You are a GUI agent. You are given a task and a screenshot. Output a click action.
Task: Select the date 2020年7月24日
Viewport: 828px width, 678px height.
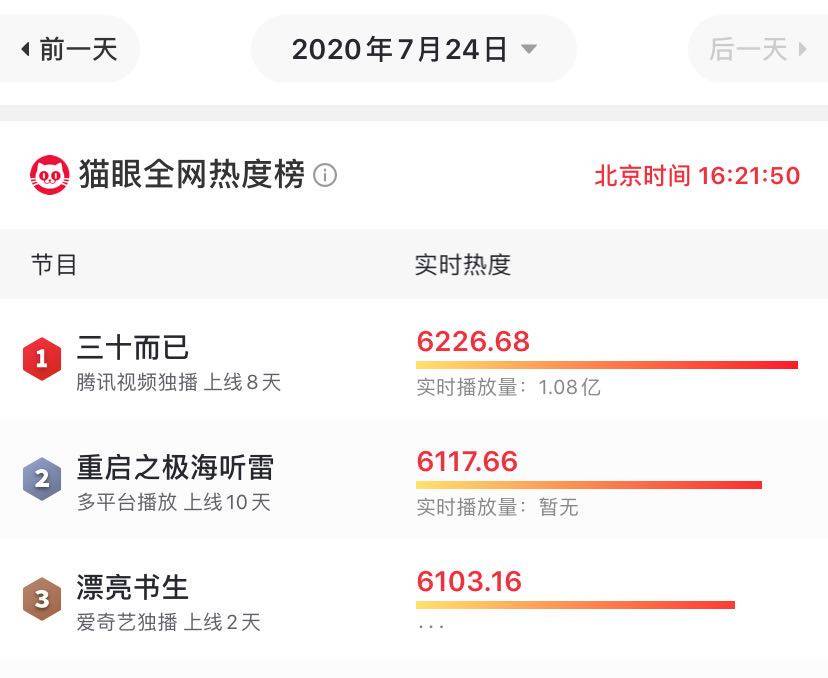[x=397, y=48]
